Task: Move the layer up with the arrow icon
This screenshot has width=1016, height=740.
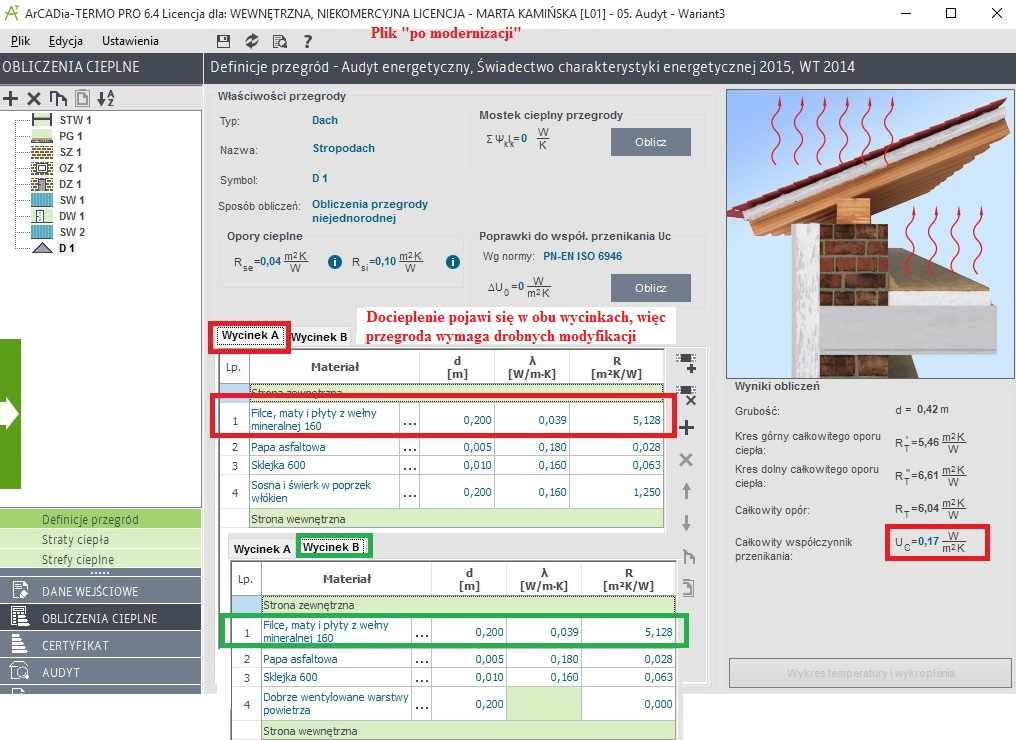Action: point(686,491)
